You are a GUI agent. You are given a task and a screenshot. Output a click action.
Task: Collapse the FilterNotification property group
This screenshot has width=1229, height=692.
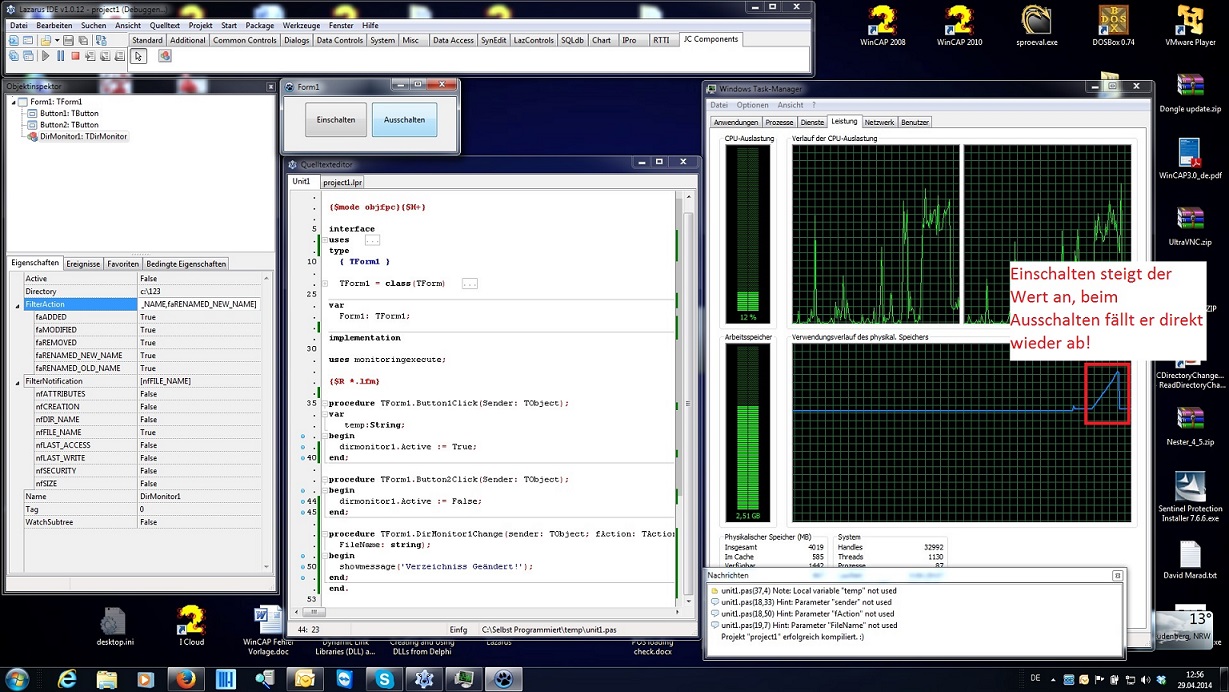click(x=17, y=382)
